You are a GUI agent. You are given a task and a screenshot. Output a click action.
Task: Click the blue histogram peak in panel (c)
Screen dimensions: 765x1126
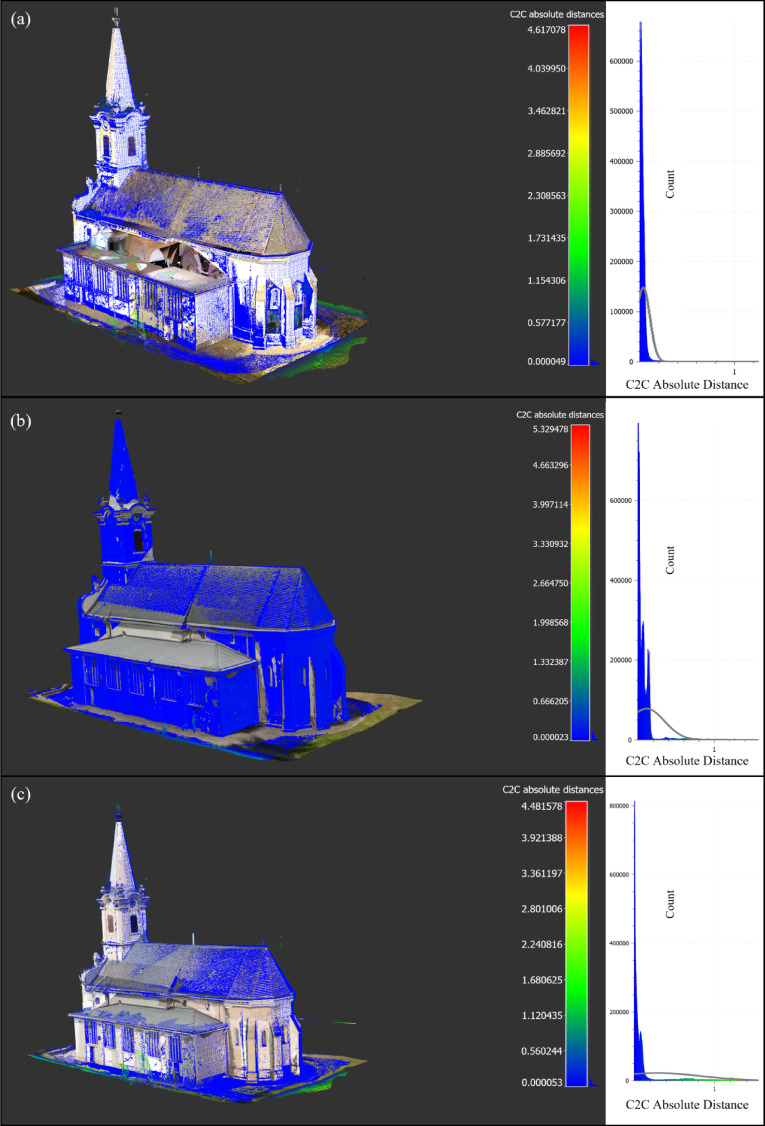[x=634, y=940]
